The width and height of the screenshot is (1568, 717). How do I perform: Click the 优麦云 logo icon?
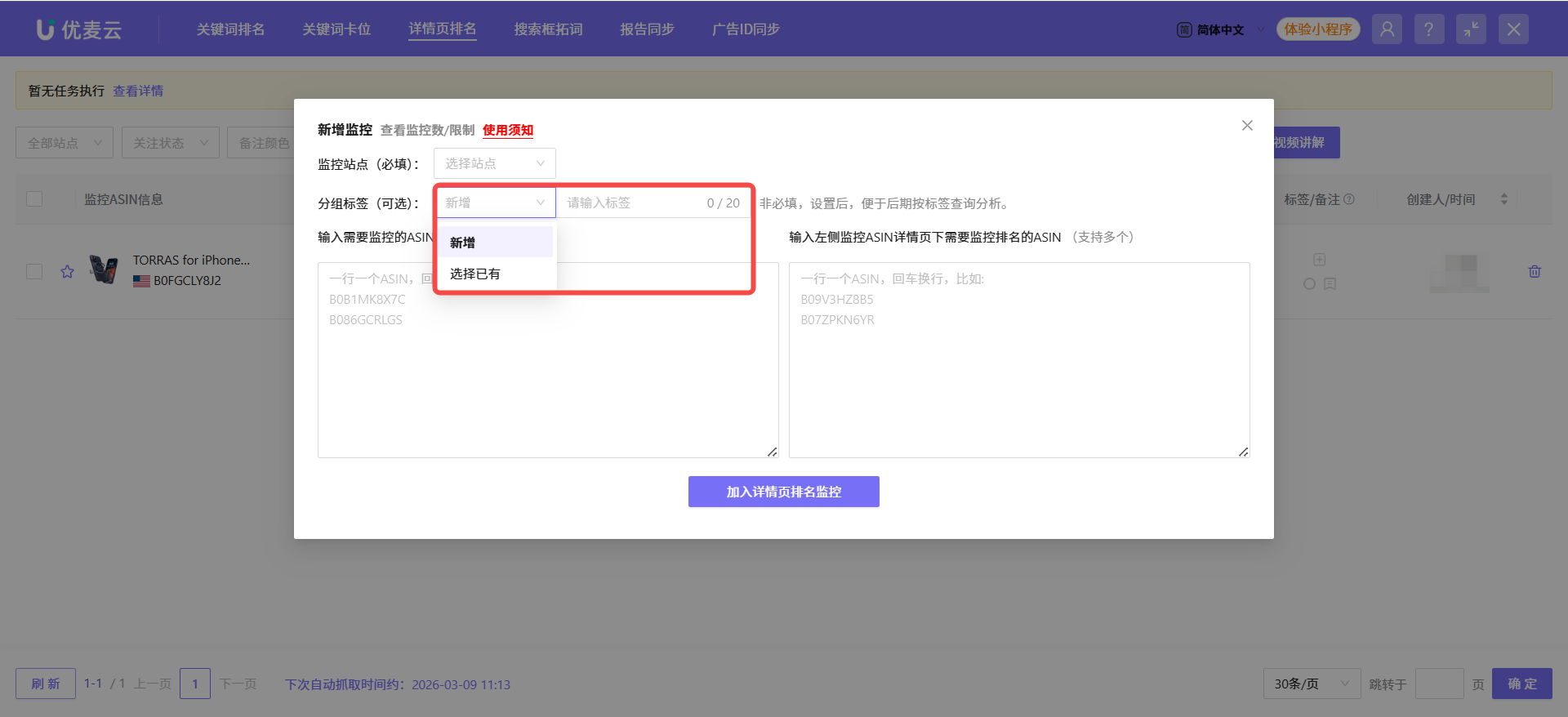(x=46, y=29)
